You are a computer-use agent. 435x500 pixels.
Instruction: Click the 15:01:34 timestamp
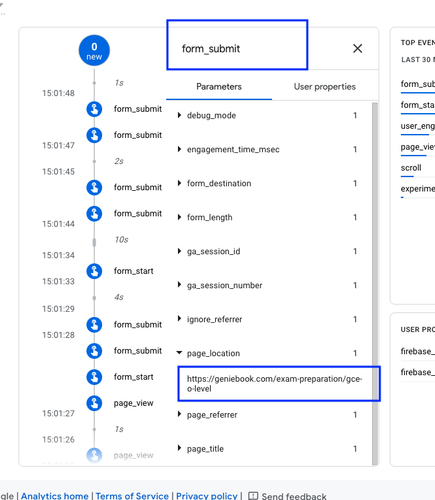pyautogui.click(x=58, y=255)
